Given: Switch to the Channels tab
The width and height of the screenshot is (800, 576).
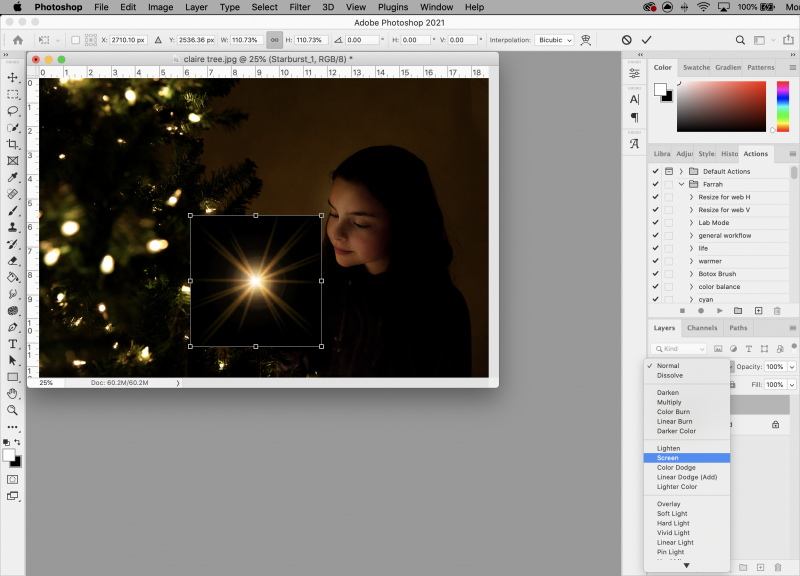Looking at the screenshot, I should (x=702, y=328).
